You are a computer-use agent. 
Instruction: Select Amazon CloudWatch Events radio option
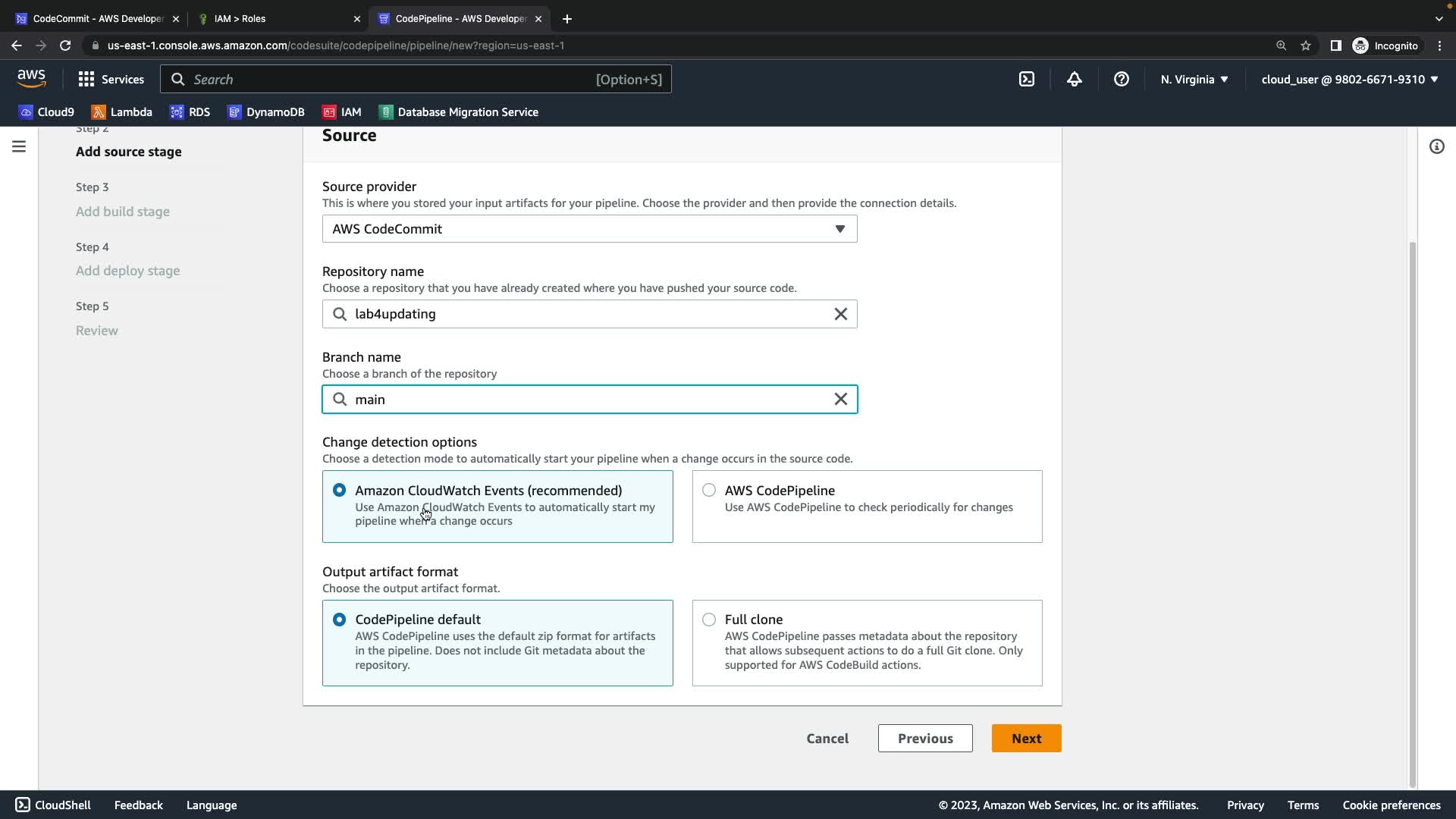point(339,491)
